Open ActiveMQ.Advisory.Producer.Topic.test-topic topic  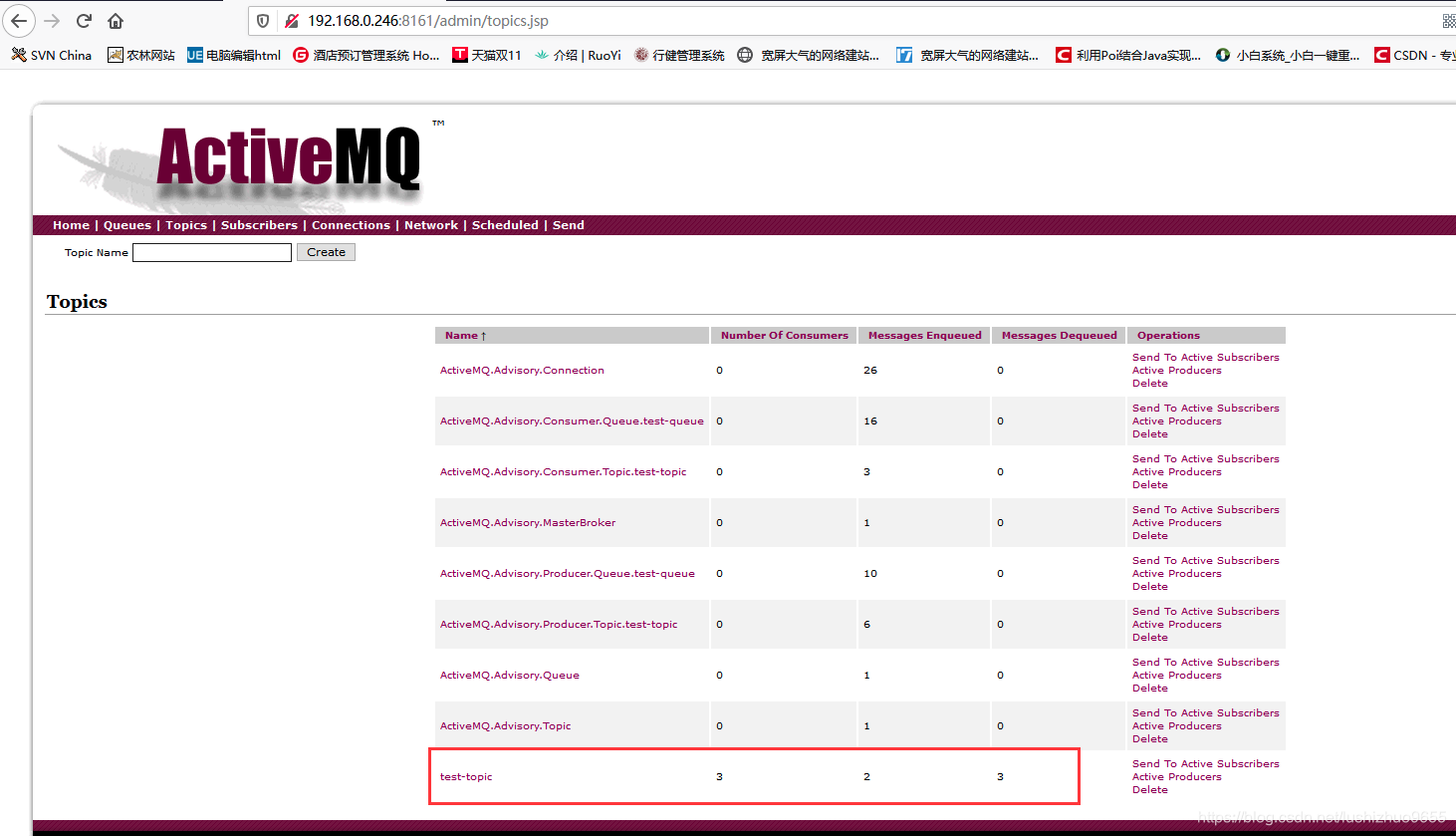(559, 625)
